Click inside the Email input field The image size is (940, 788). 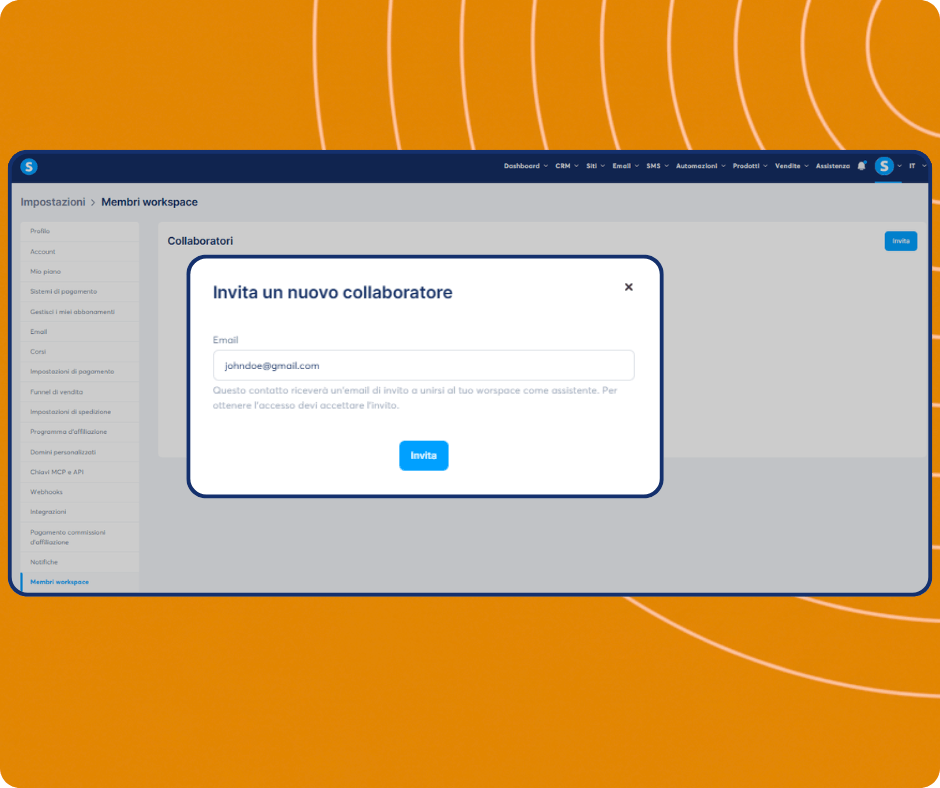(423, 365)
